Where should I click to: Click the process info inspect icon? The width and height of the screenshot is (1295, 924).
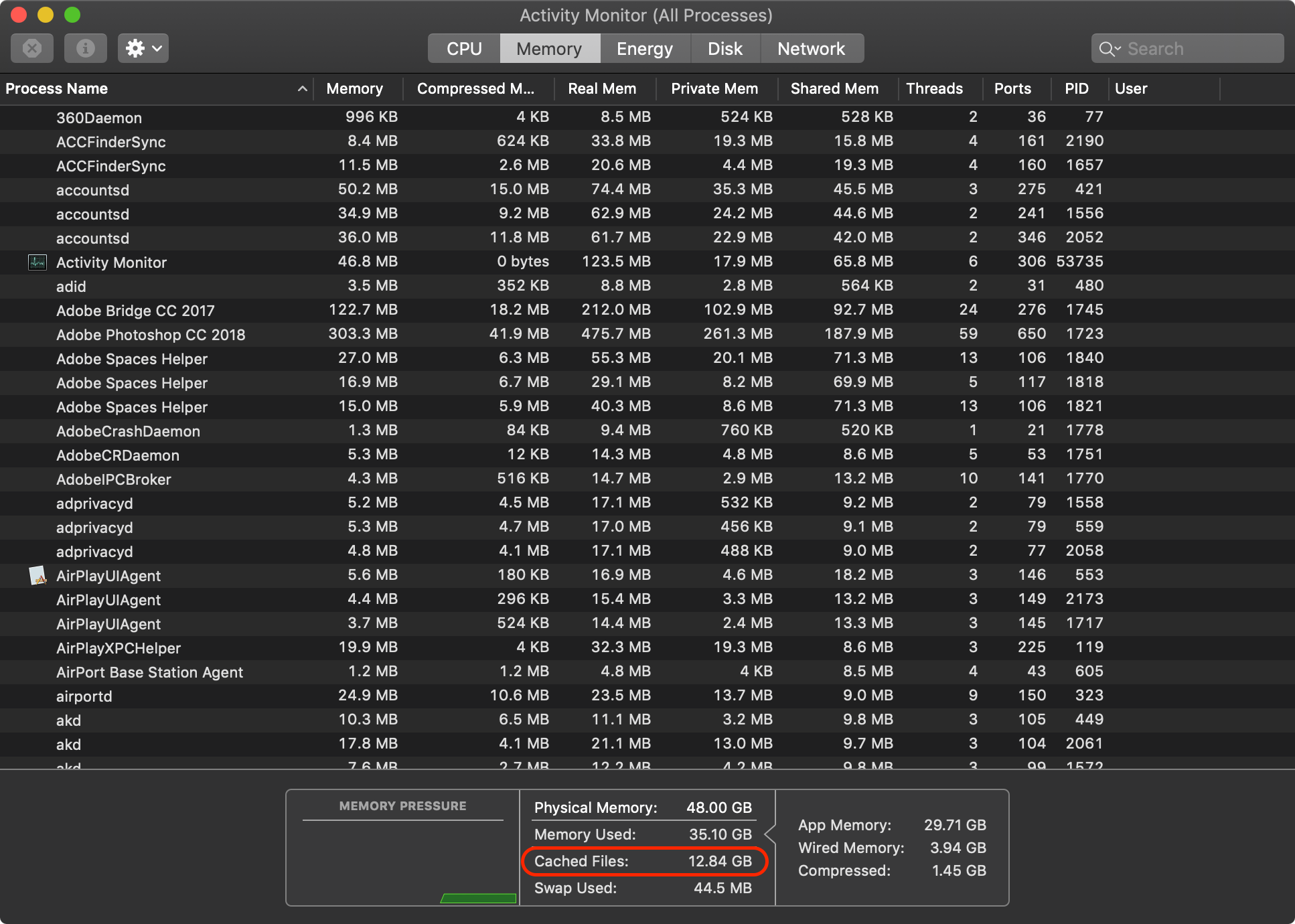(85, 48)
